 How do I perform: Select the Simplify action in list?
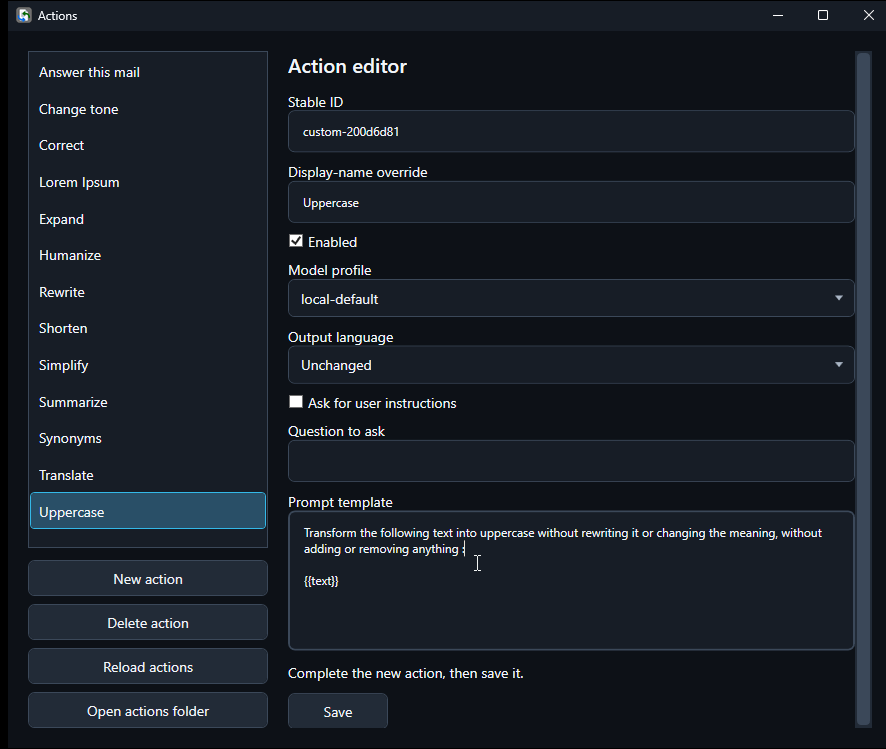pyautogui.click(x=147, y=365)
